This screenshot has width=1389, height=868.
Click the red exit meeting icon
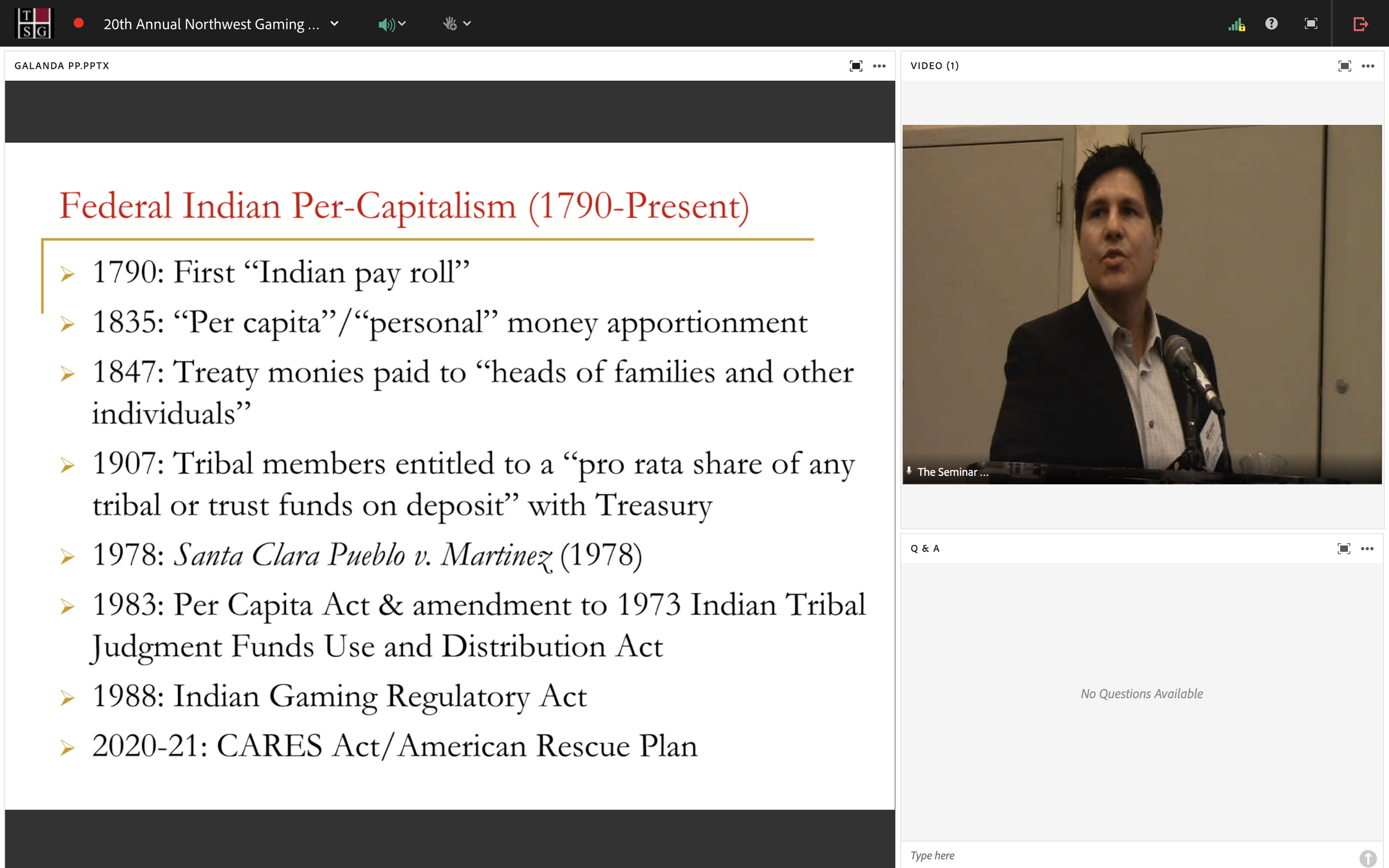[1360, 24]
